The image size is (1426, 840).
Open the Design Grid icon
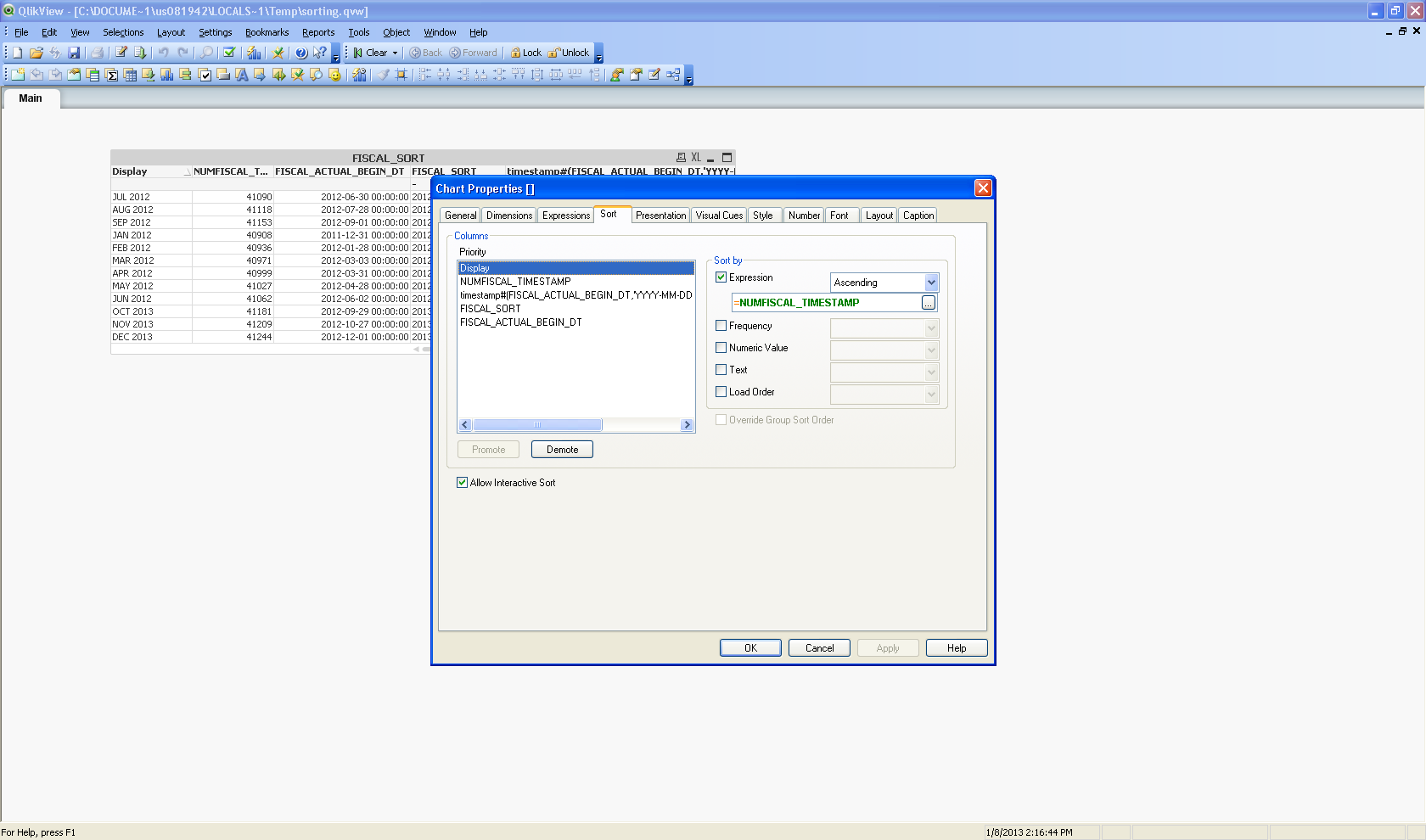[401, 75]
